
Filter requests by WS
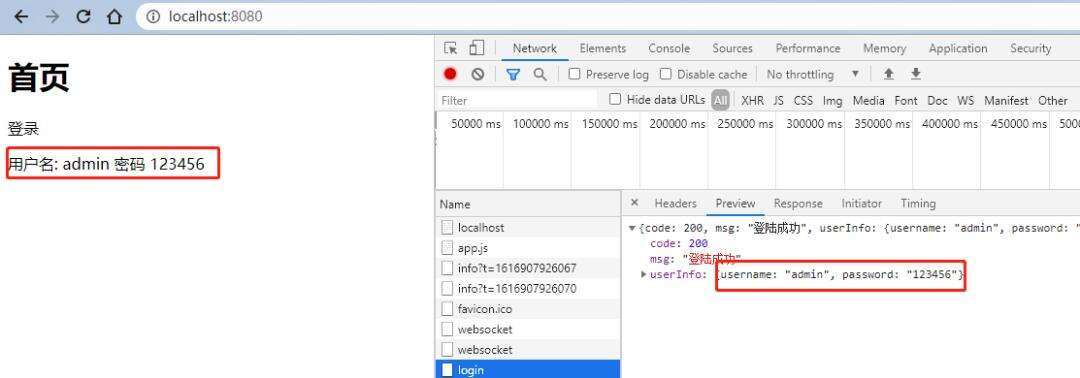966,101
